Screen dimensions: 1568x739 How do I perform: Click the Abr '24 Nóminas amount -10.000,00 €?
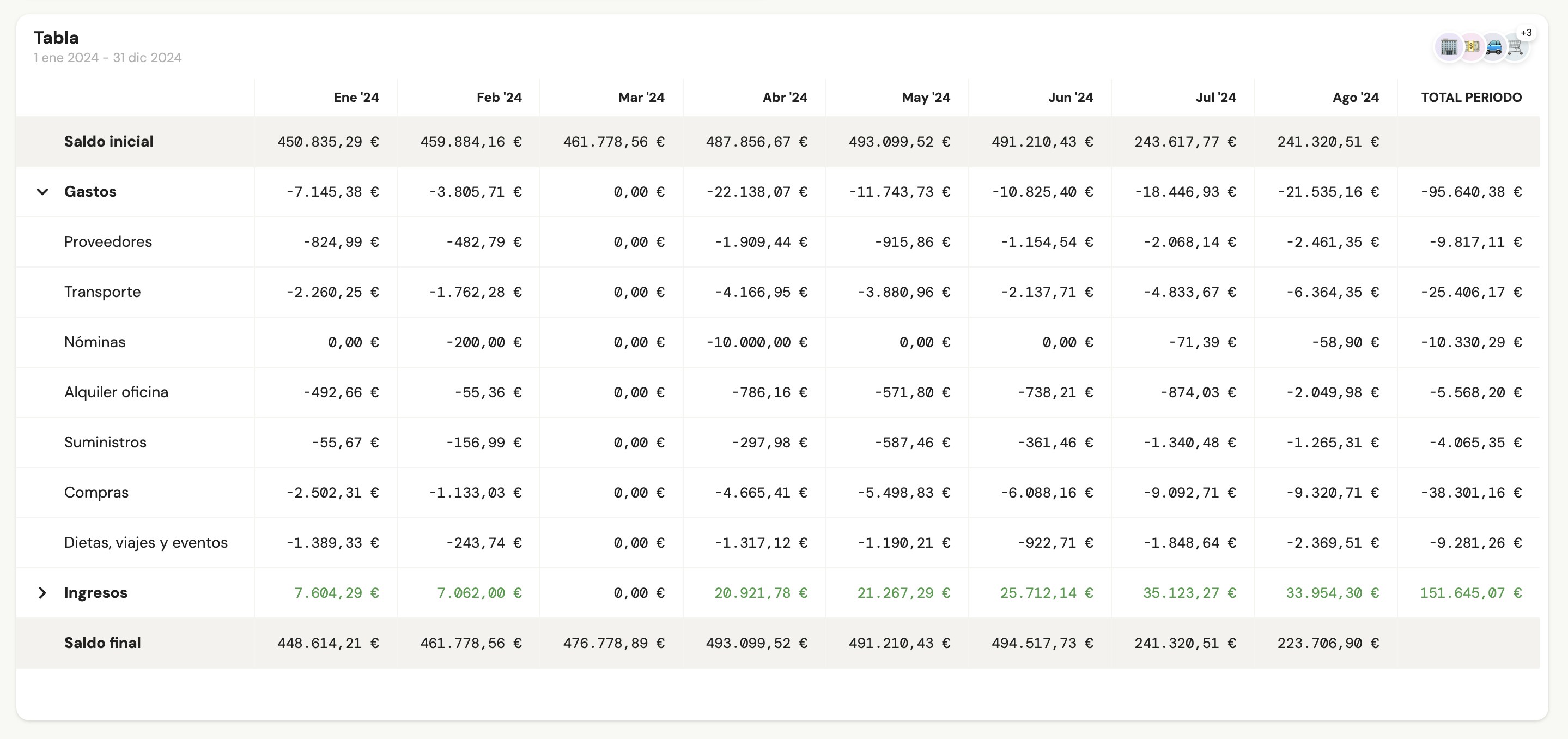point(756,343)
